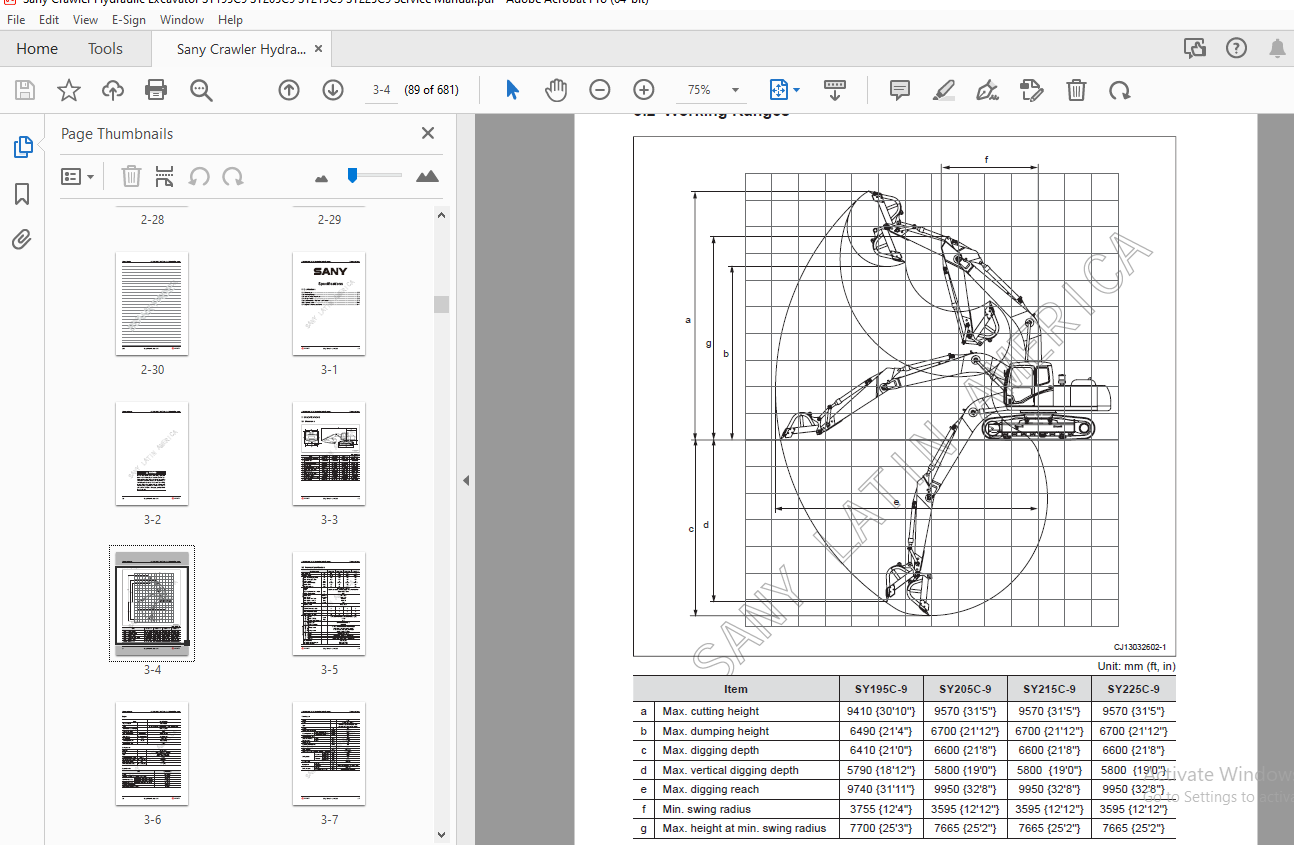Enlarge thumbnail size large mountain icon
The image size is (1294, 845).
pyautogui.click(x=427, y=176)
